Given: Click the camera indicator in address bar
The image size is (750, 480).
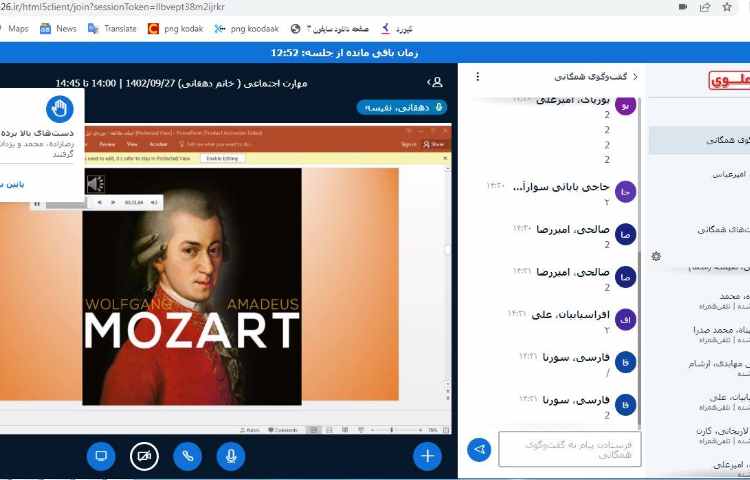Looking at the screenshot, I should click(683, 7).
